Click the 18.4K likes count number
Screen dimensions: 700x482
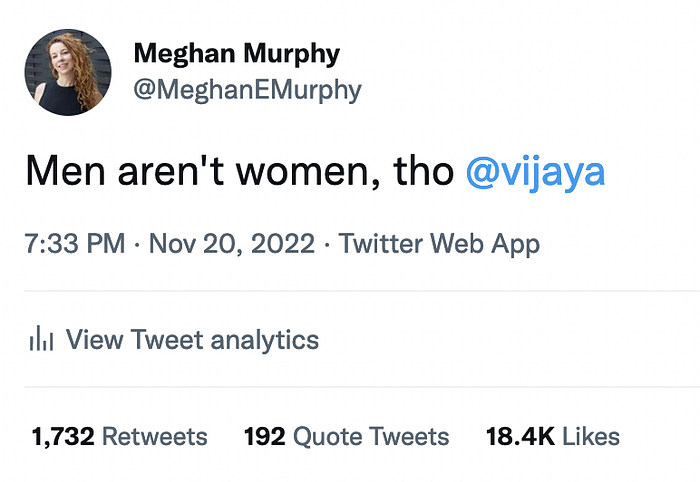(520, 436)
